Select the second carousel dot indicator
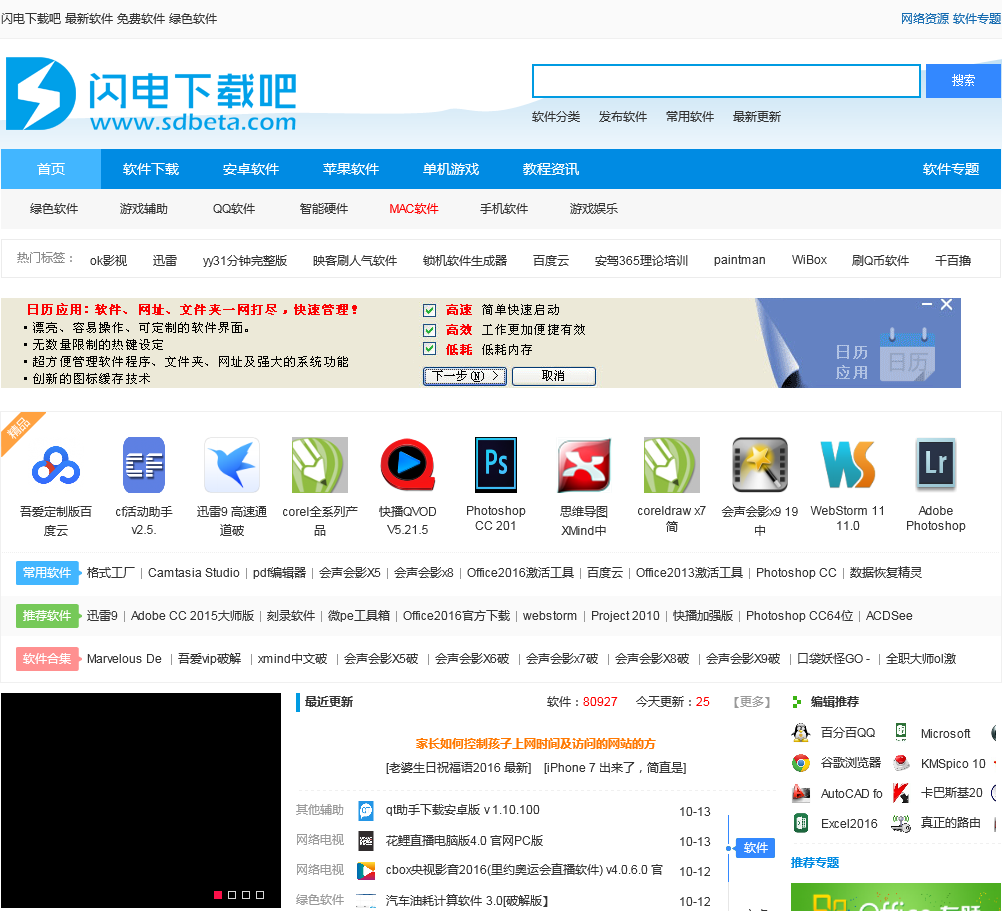1002x911 pixels. [232, 895]
